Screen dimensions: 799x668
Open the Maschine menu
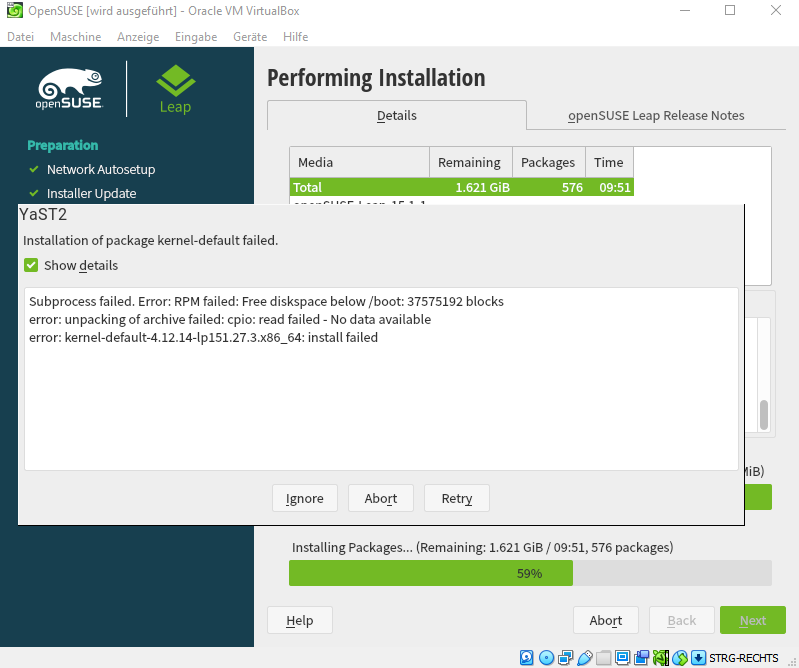pos(75,37)
